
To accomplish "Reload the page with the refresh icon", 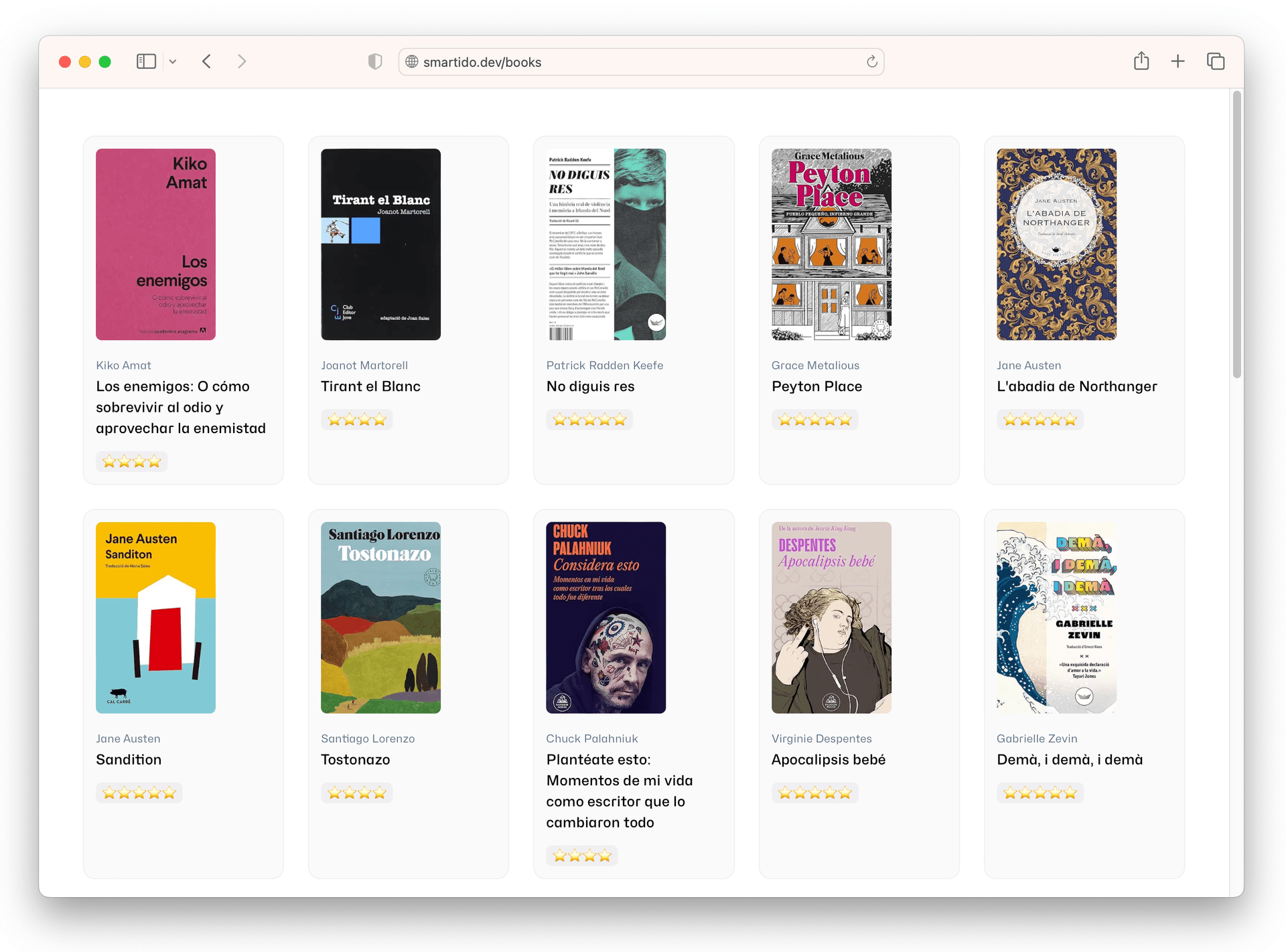I will tap(872, 62).
